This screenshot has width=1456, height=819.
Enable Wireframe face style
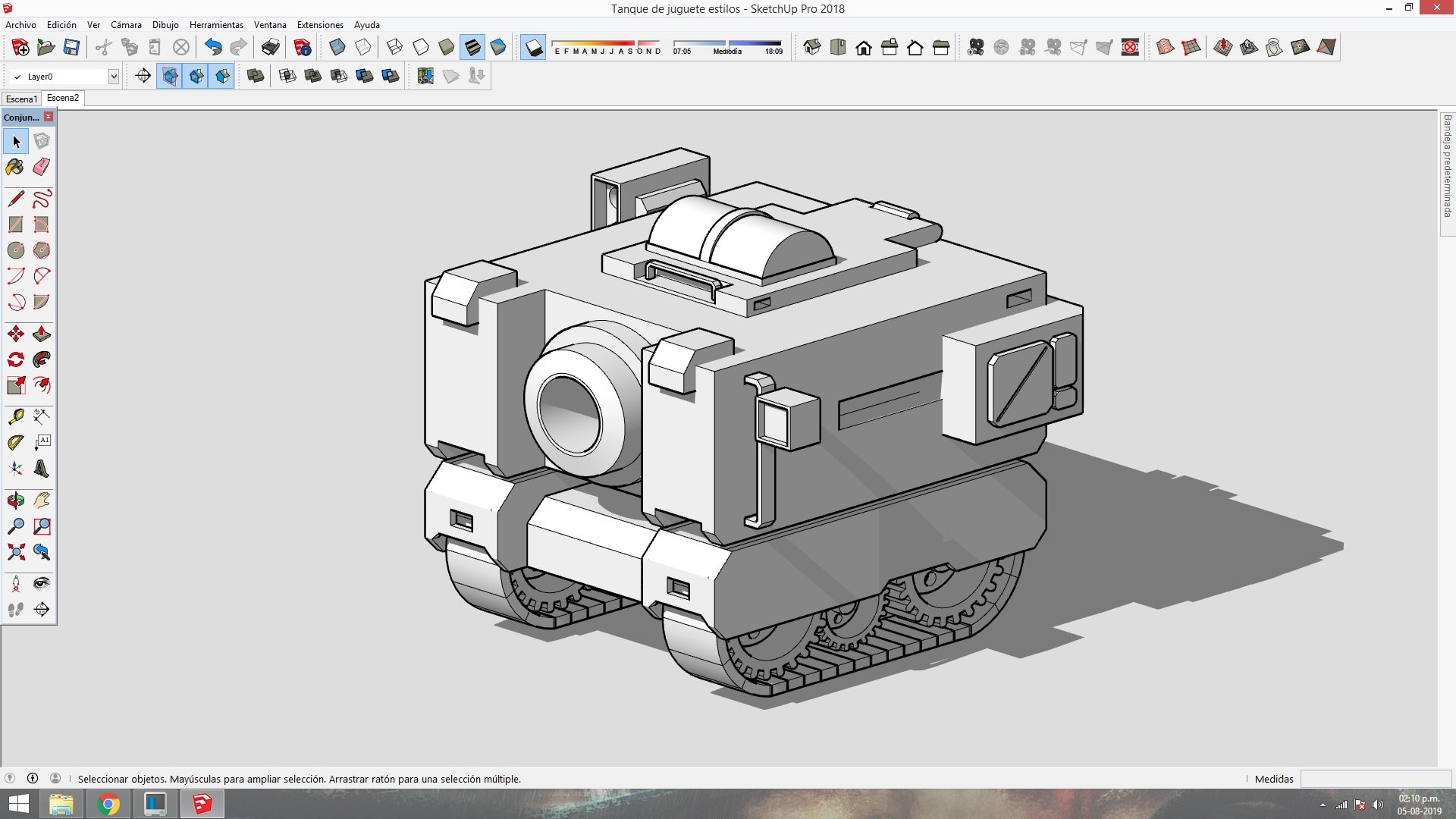tap(394, 48)
